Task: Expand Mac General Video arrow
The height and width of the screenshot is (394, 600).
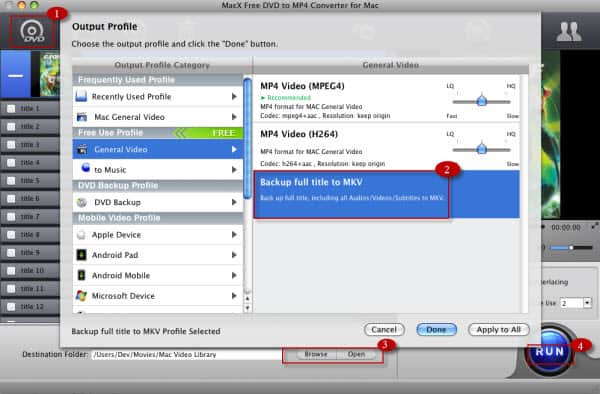Action: click(234, 117)
